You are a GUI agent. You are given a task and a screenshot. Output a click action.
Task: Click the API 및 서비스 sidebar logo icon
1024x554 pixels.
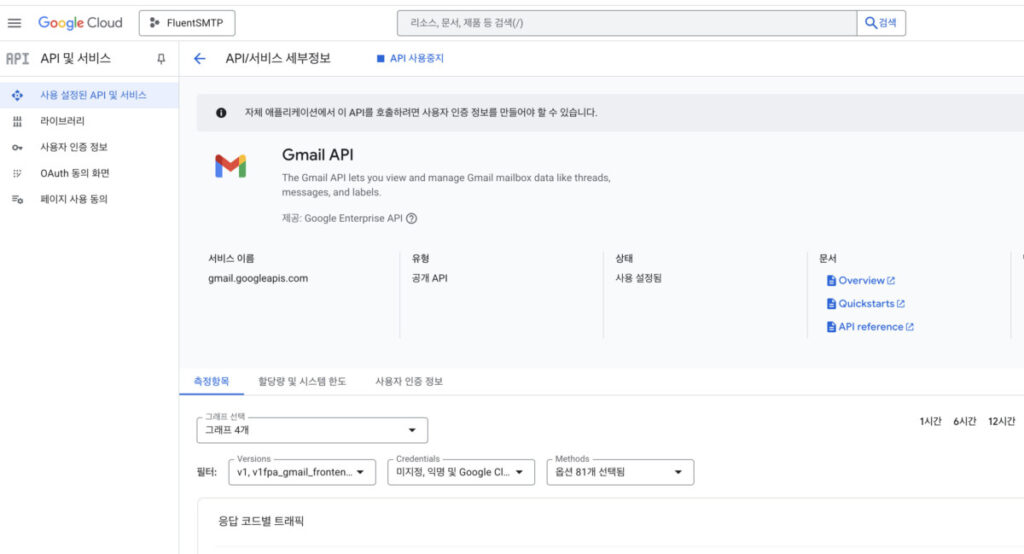click(x=18, y=59)
